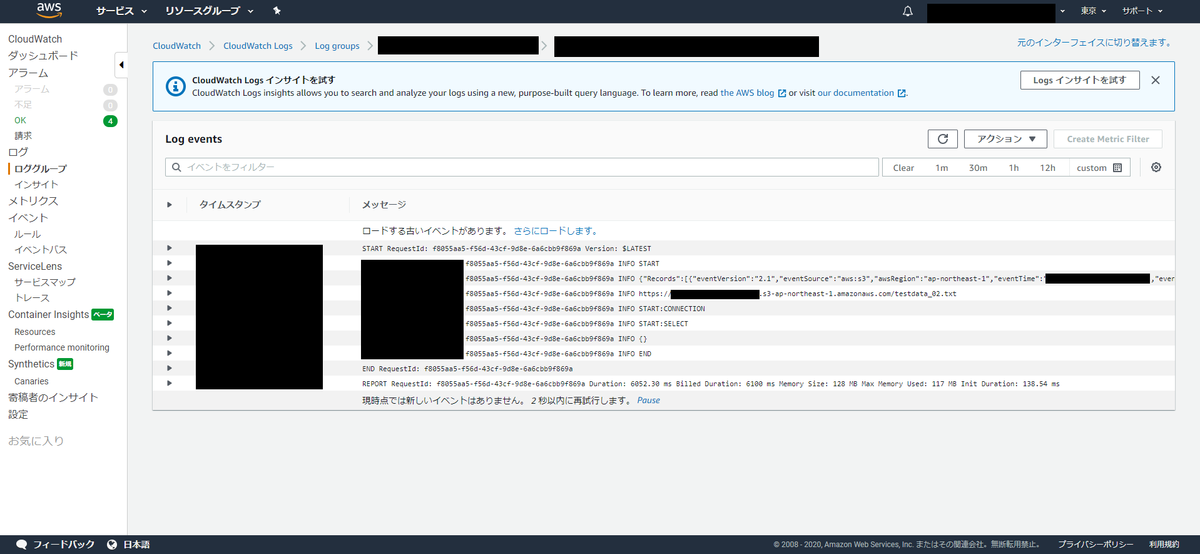This screenshot has height=554, width=1200.
Task: Open the AWS blog external link
Action: pos(753,93)
